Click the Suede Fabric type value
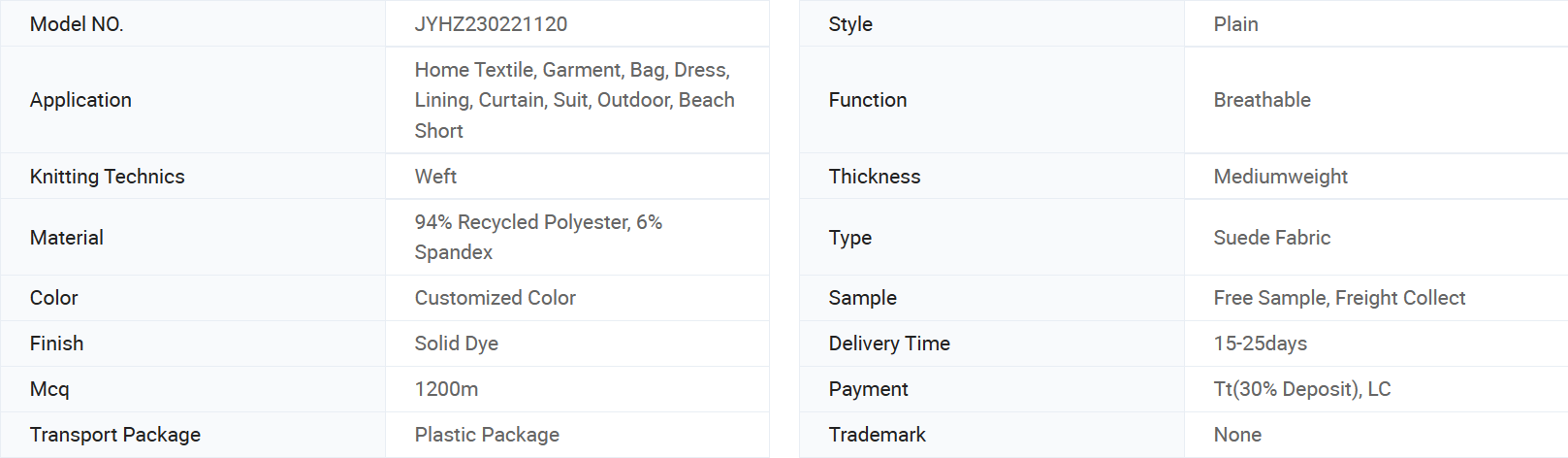 [x=1271, y=238]
